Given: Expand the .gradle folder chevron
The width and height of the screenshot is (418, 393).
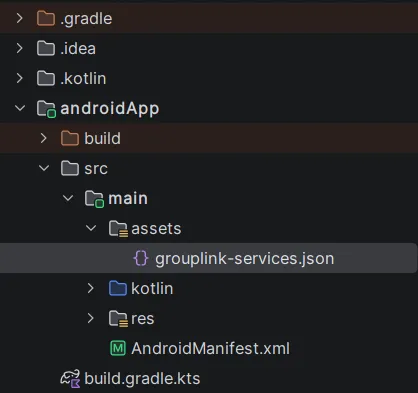Looking at the screenshot, I should coord(20,18).
